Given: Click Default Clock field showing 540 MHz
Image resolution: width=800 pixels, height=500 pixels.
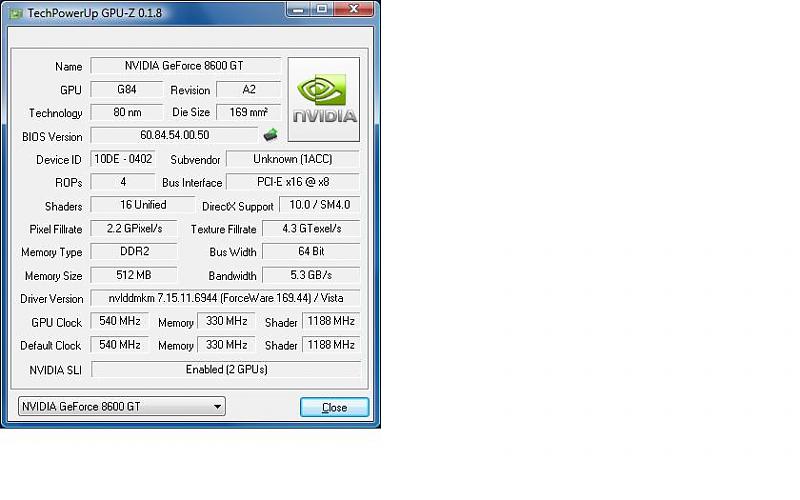Looking at the screenshot, I should coord(119,345).
